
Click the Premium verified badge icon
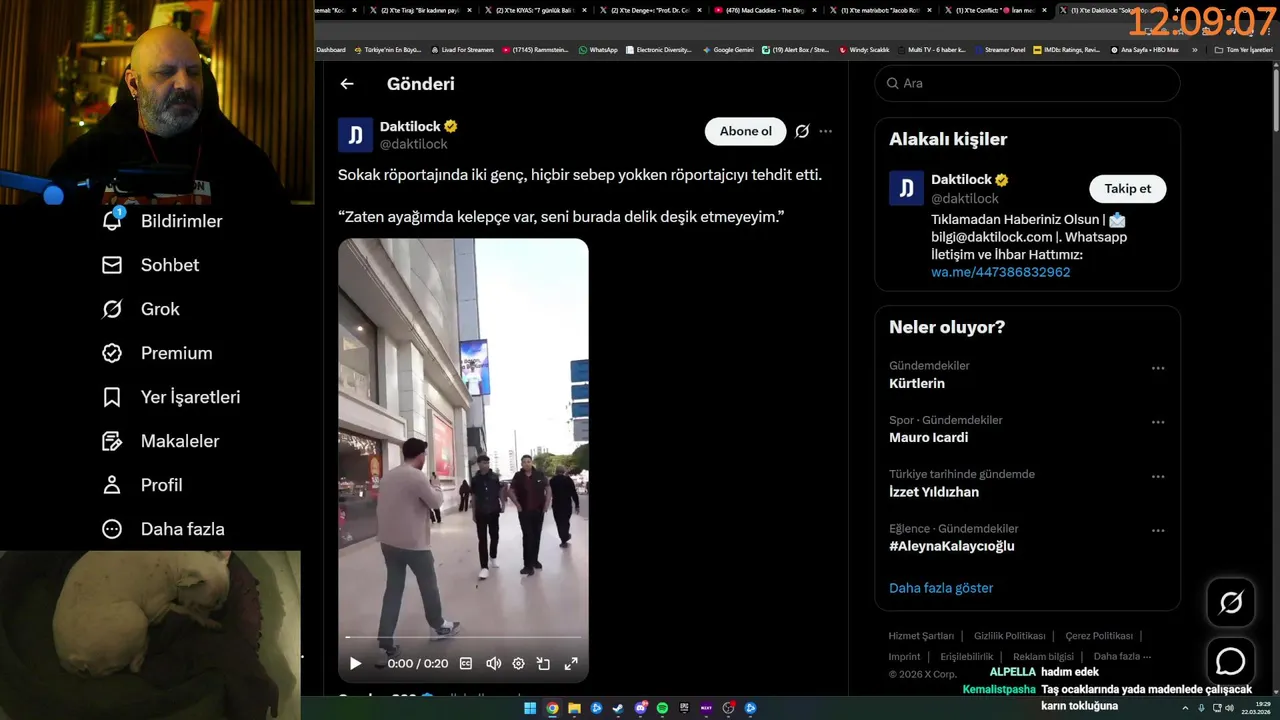click(112, 353)
